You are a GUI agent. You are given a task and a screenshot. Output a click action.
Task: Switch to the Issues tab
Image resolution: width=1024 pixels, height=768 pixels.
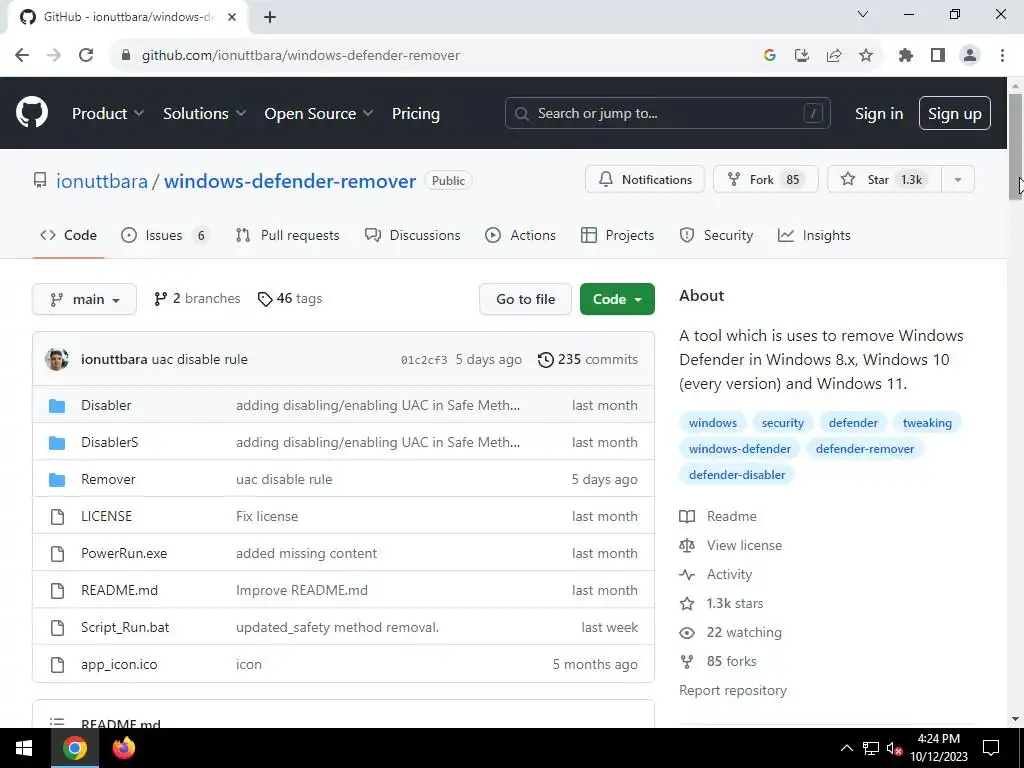point(165,235)
